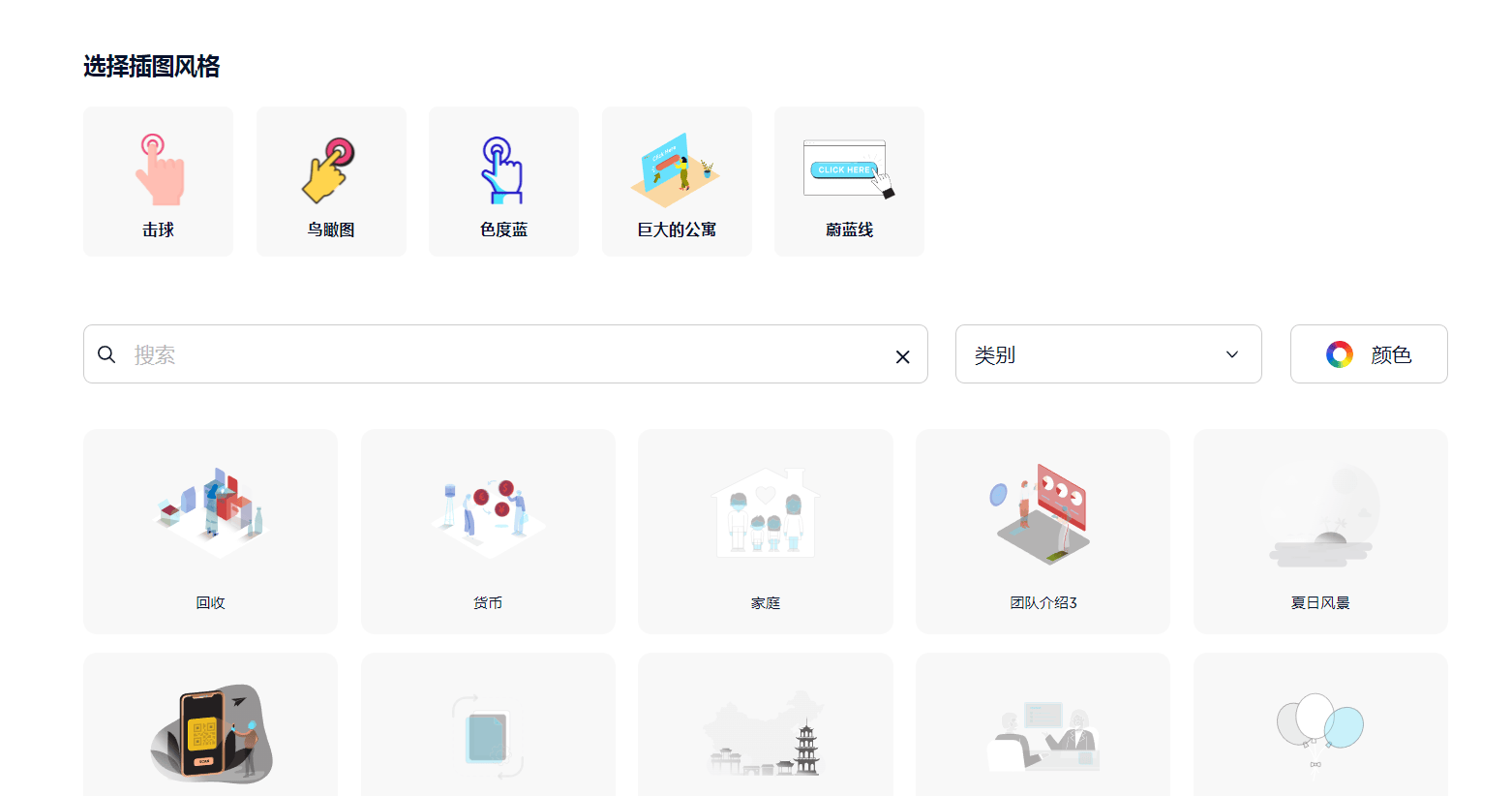Choose the 家庭 family illustration
Viewport: 1512px width, 796px height.
tap(765, 531)
